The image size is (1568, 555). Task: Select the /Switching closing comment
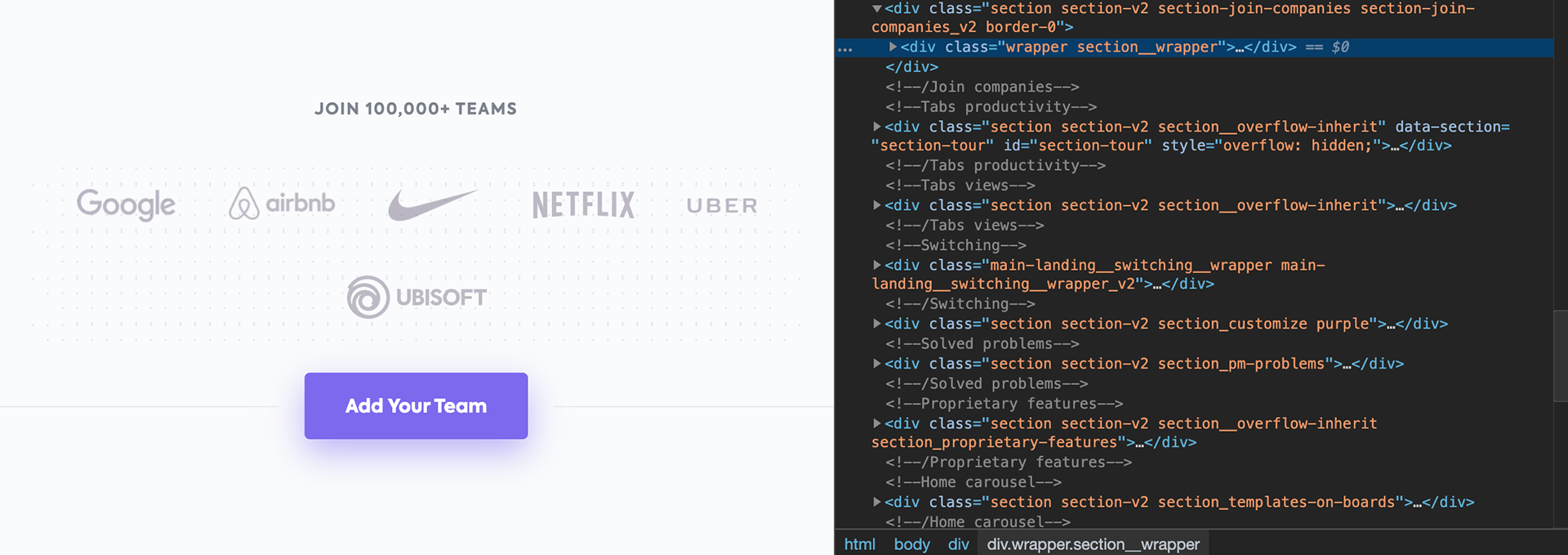tap(960, 304)
